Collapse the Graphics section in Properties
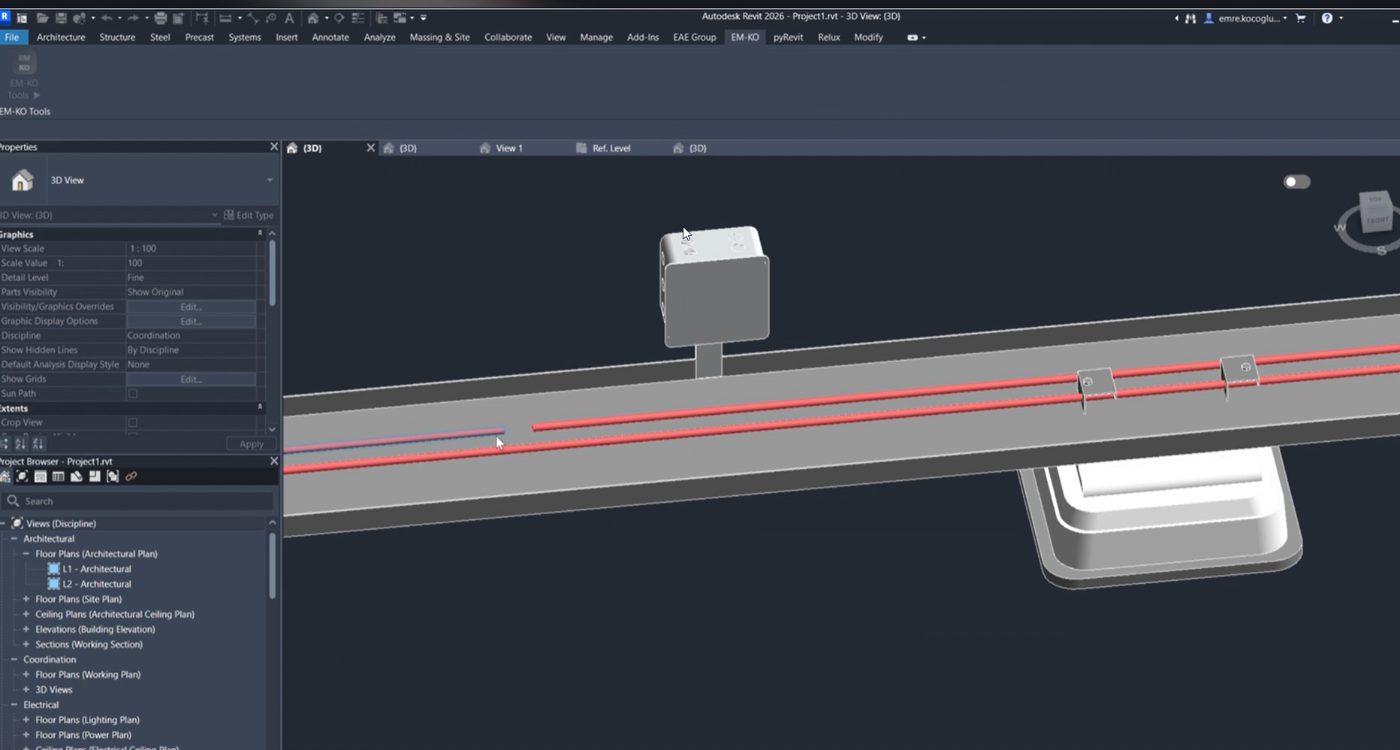Screen dimensions: 1400x750 click(260, 234)
